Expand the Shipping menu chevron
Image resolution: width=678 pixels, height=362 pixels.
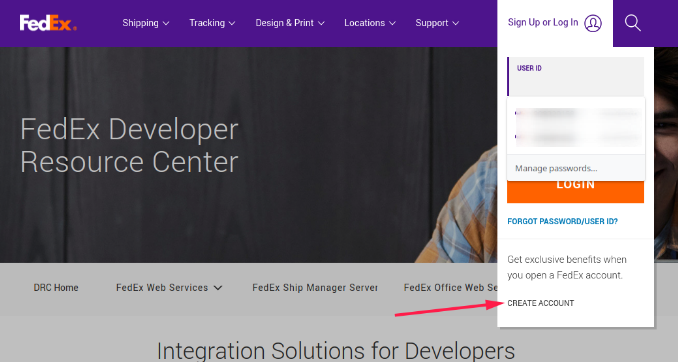coord(166,23)
